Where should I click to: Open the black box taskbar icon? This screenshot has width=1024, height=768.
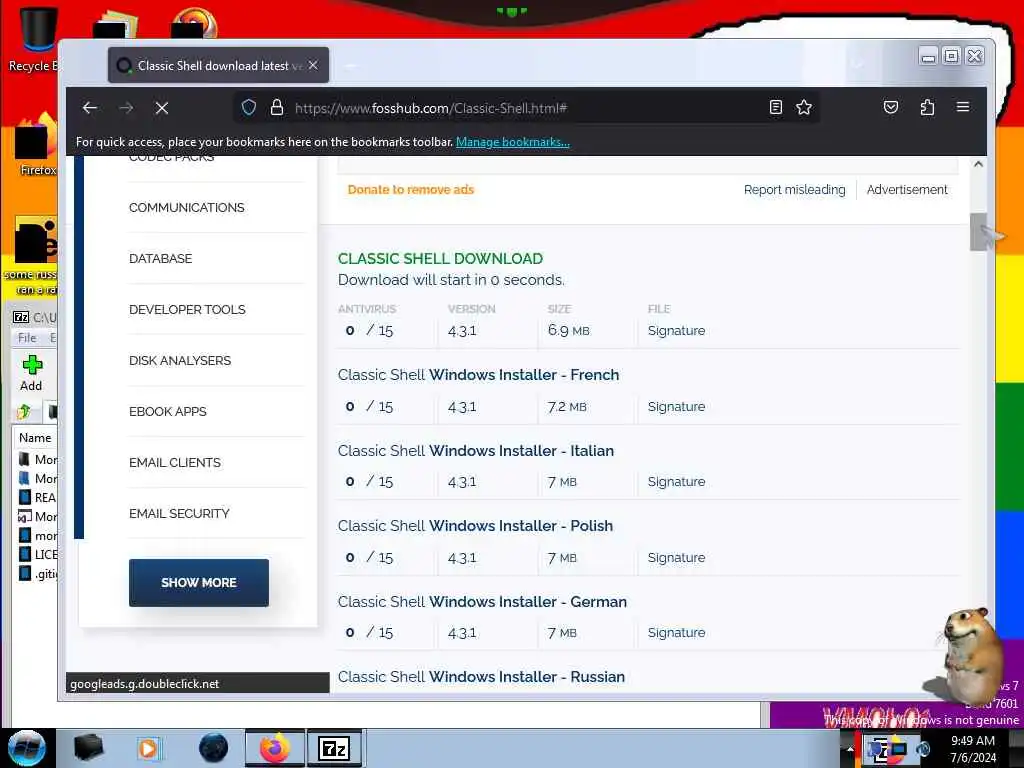(89, 748)
